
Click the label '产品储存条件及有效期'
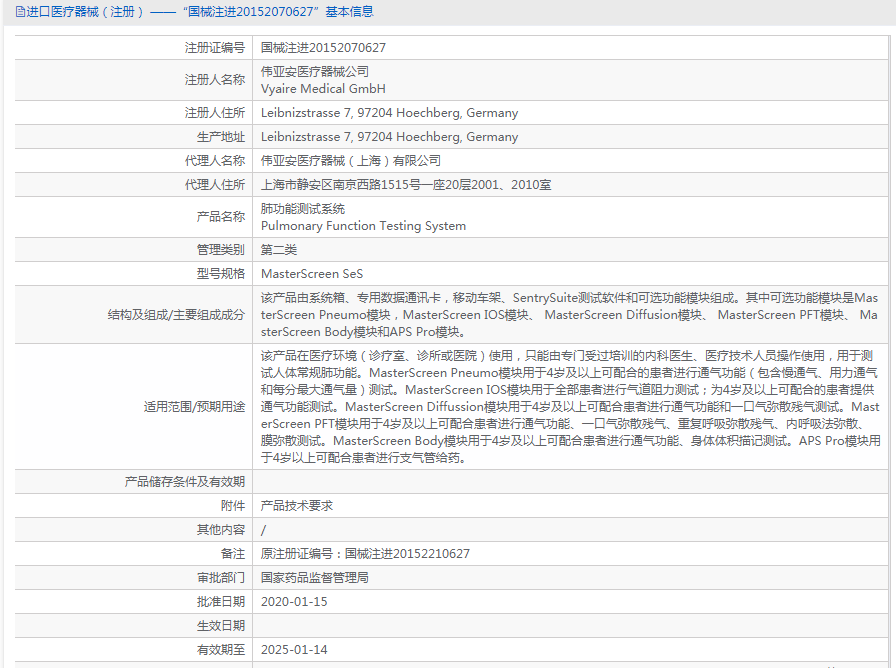pos(185,482)
